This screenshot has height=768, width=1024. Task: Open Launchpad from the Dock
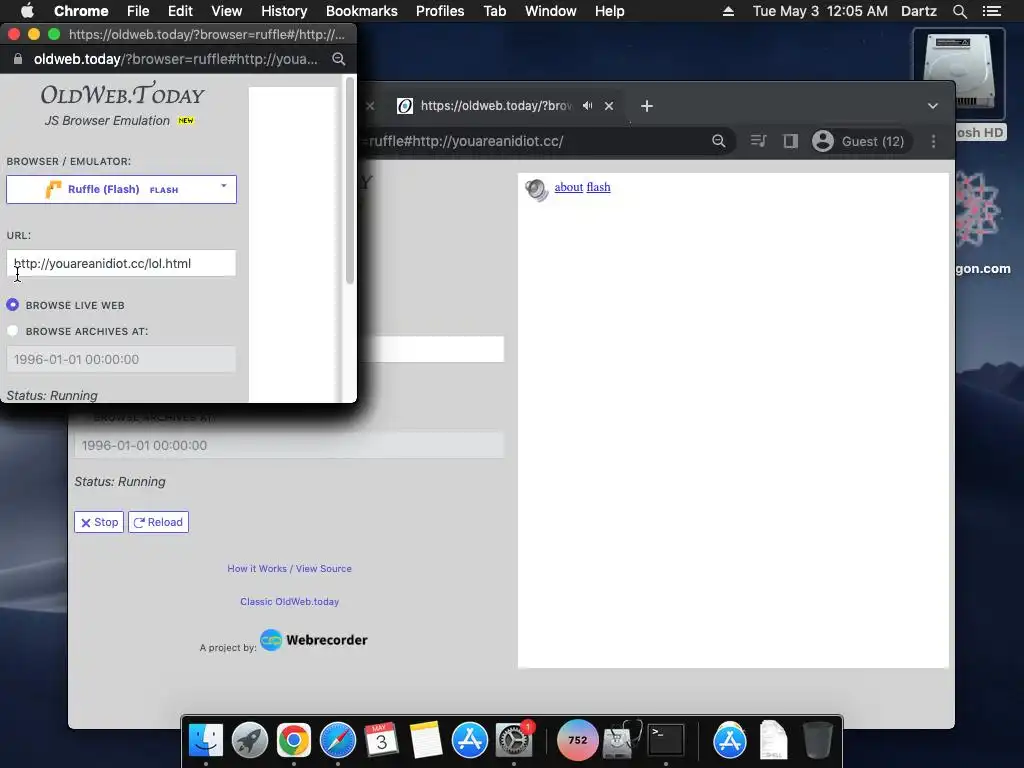point(249,740)
